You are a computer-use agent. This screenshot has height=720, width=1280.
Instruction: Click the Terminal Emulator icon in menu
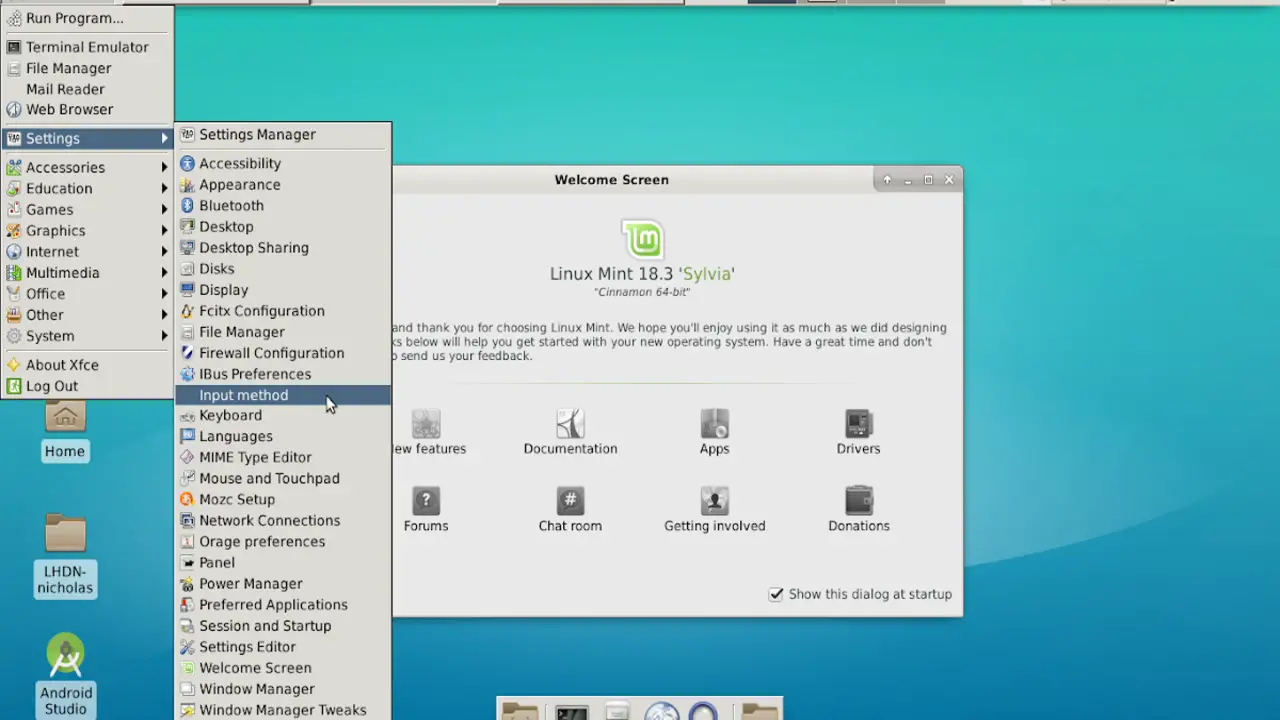coord(14,47)
